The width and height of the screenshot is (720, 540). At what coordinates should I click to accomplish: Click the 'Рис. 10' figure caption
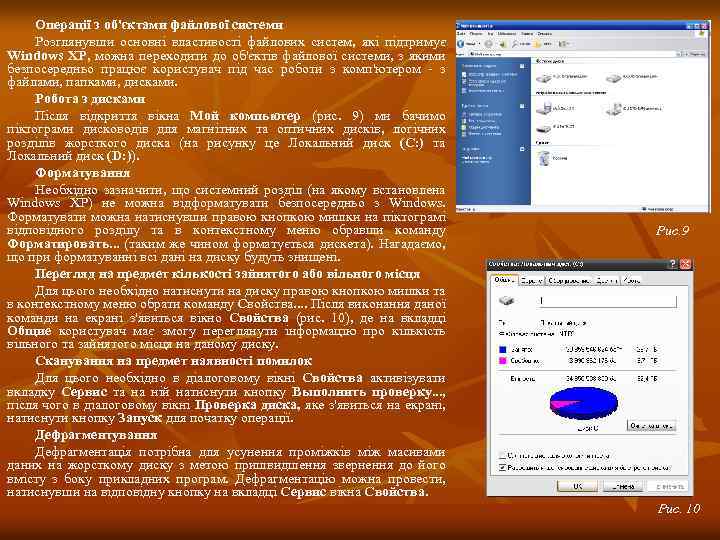click(x=679, y=508)
